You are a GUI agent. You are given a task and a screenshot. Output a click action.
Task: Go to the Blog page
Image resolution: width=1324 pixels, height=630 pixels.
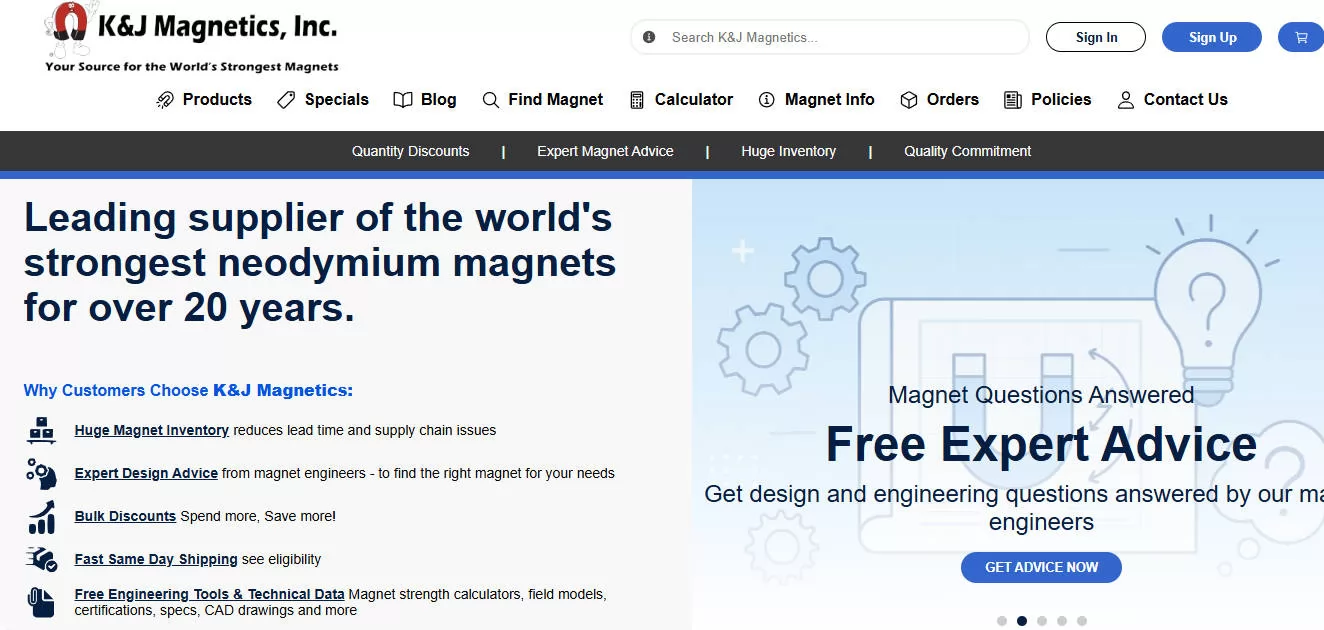tap(439, 100)
